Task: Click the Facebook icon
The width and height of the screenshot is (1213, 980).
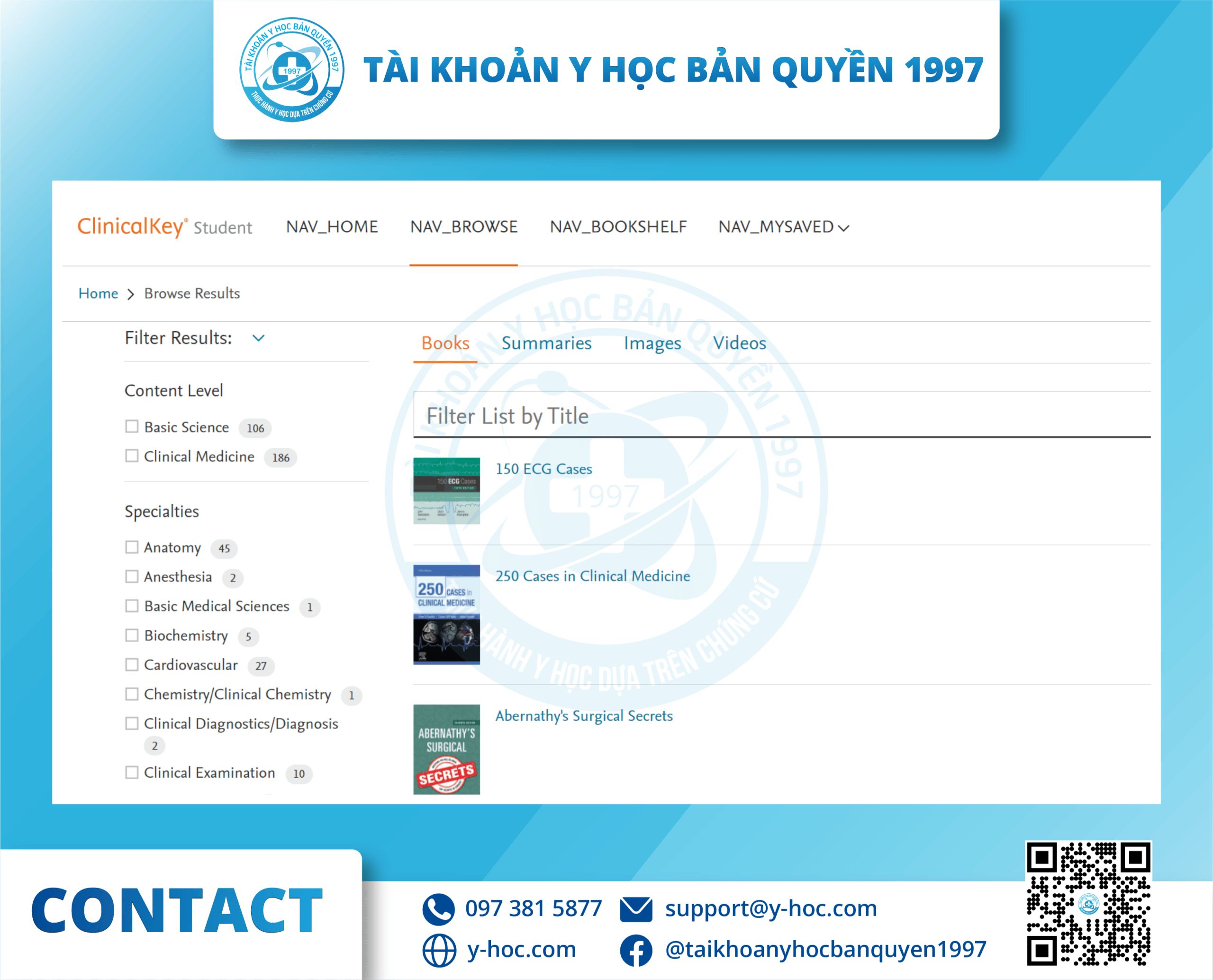Action: [x=635, y=950]
